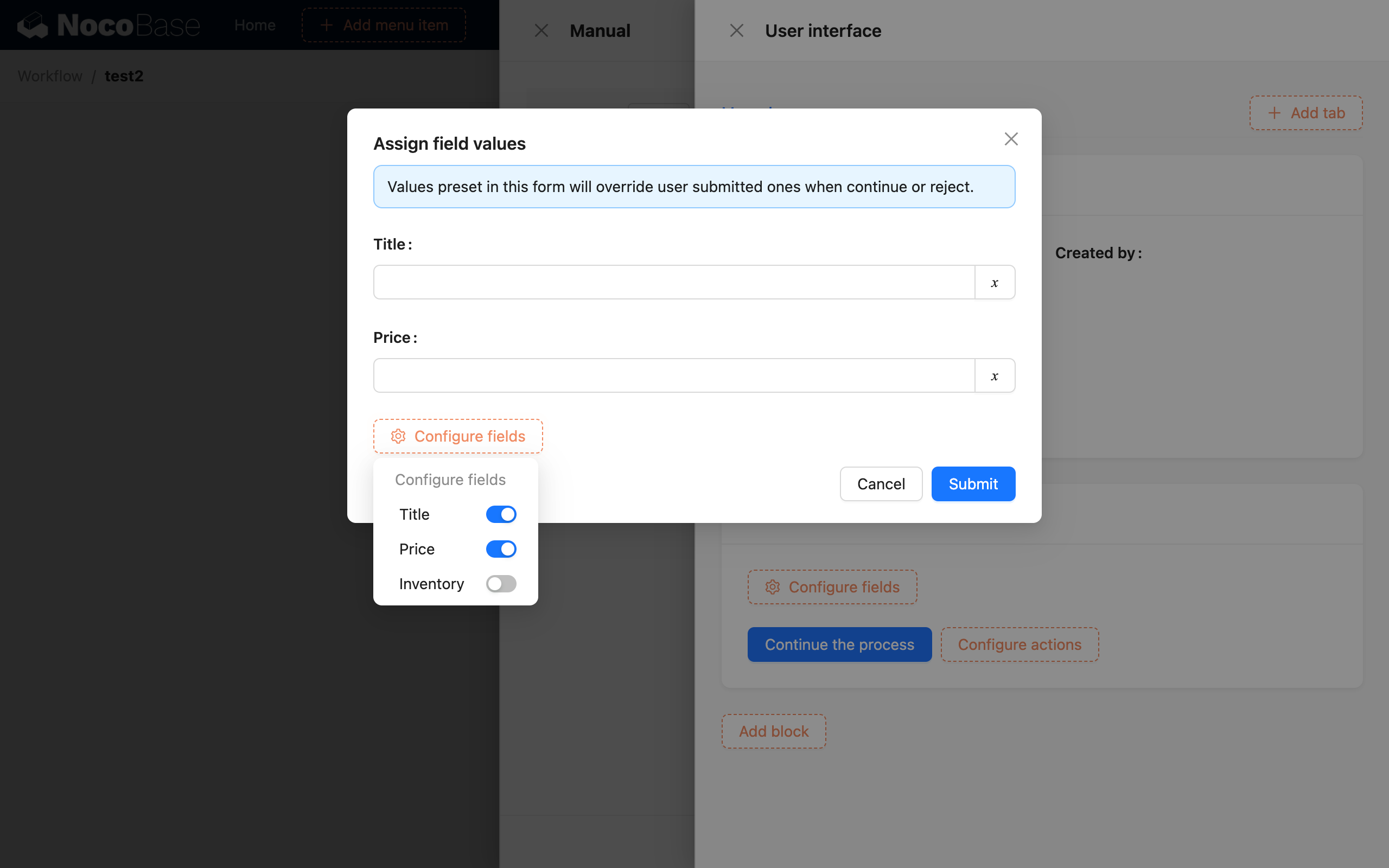1389x868 pixels.
Task: Click Configure actions
Action: (1020, 644)
